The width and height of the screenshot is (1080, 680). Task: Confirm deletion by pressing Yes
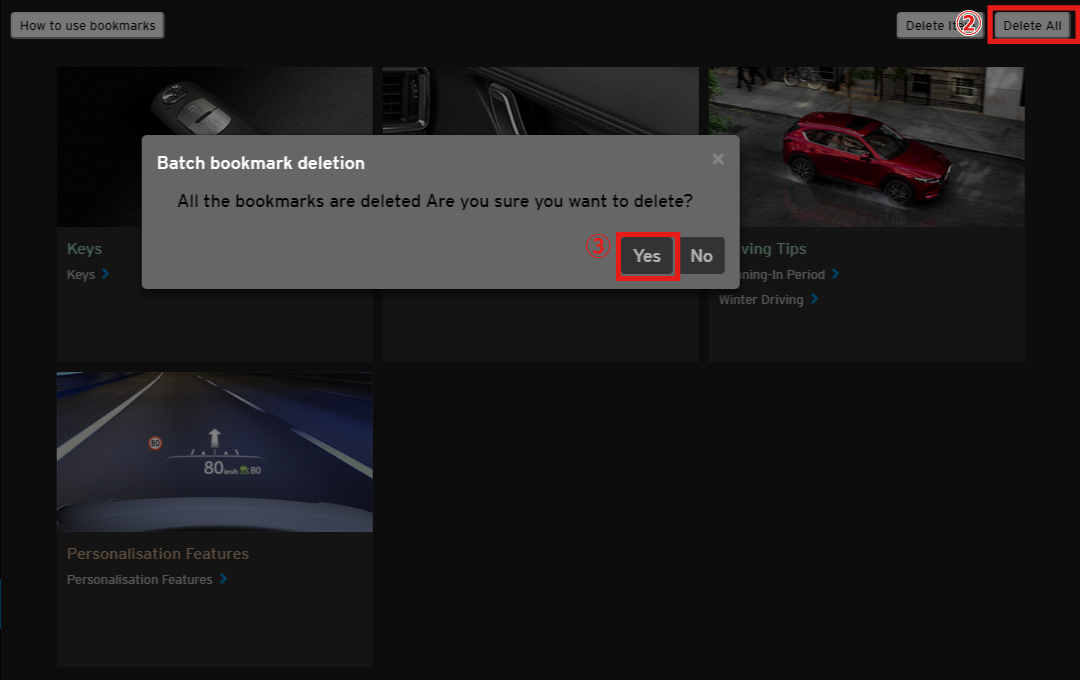(x=647, y=256)
